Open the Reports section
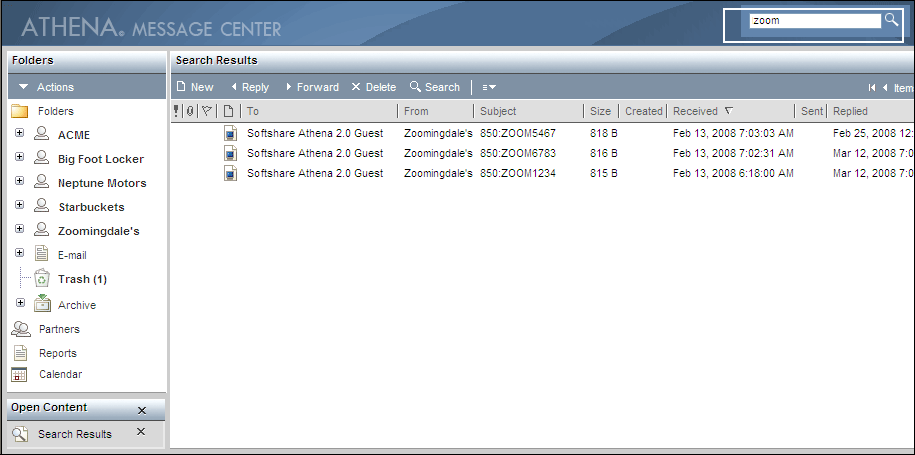Viewport: 915px width, 455px height. (57, 353)
